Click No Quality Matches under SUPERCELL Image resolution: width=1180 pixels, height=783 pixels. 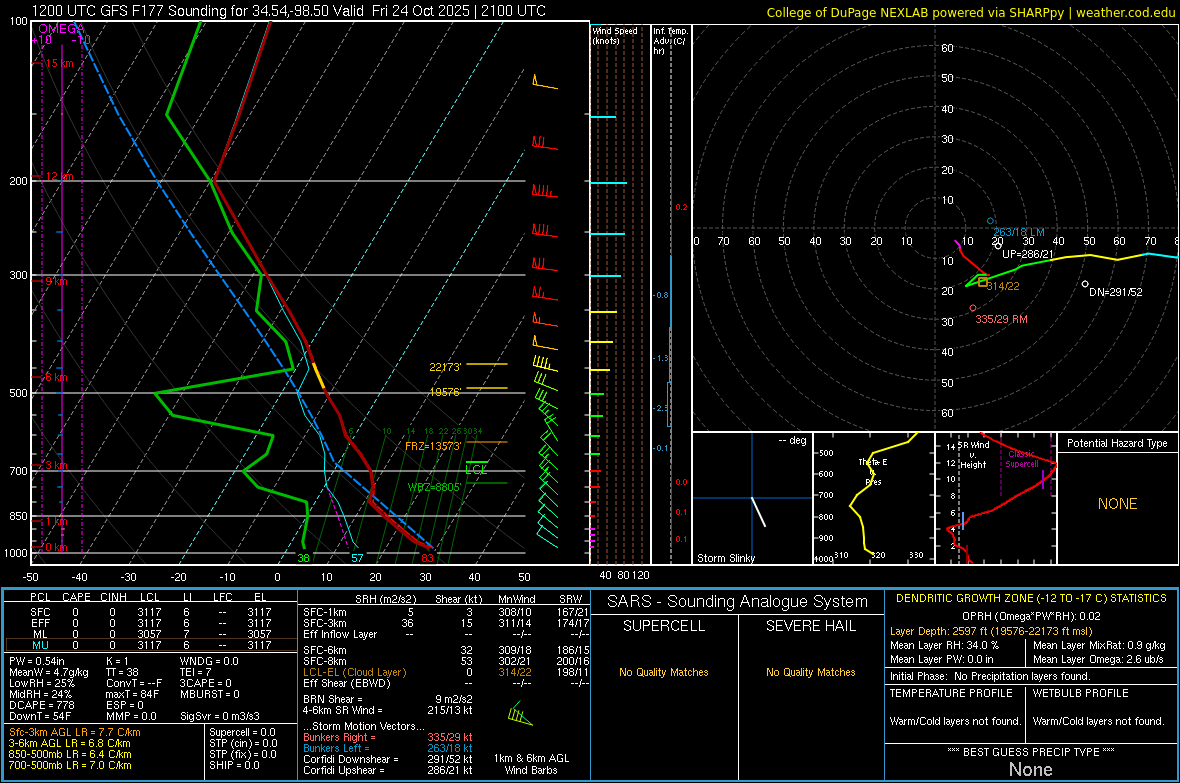pos(664,672)
